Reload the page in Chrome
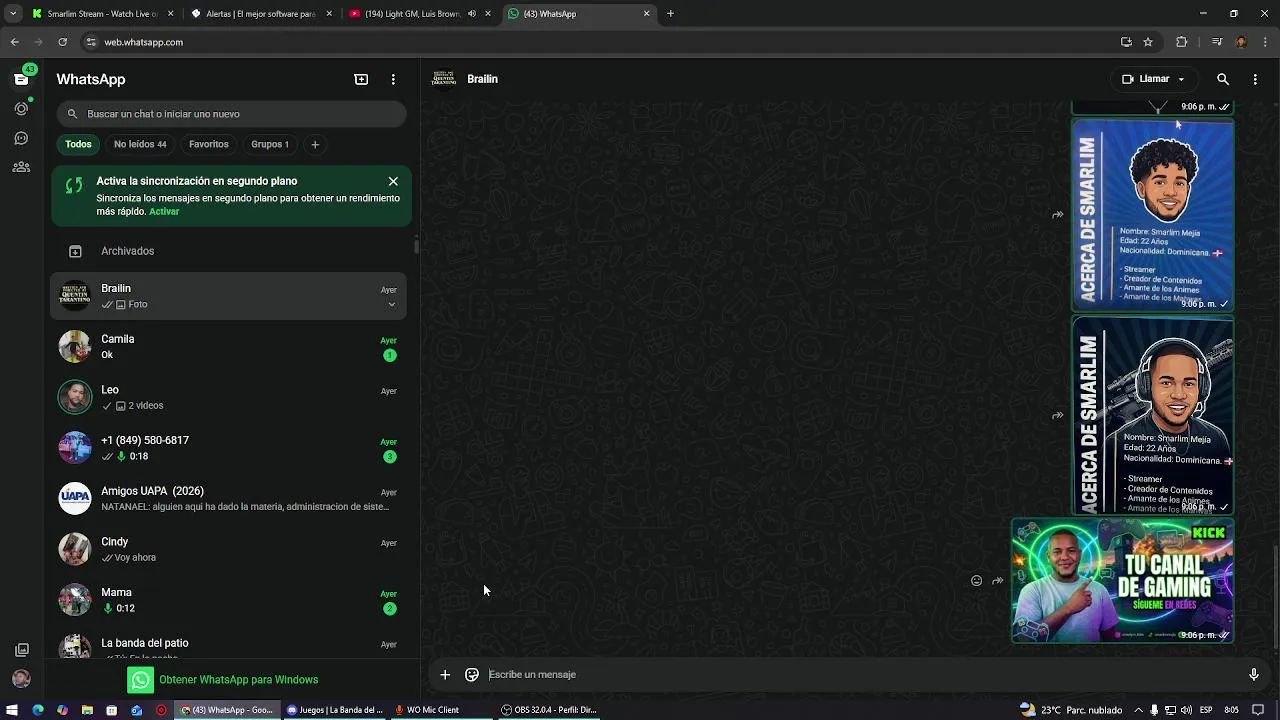Viewport: 1280px width, 720px height. coord(62,42)
